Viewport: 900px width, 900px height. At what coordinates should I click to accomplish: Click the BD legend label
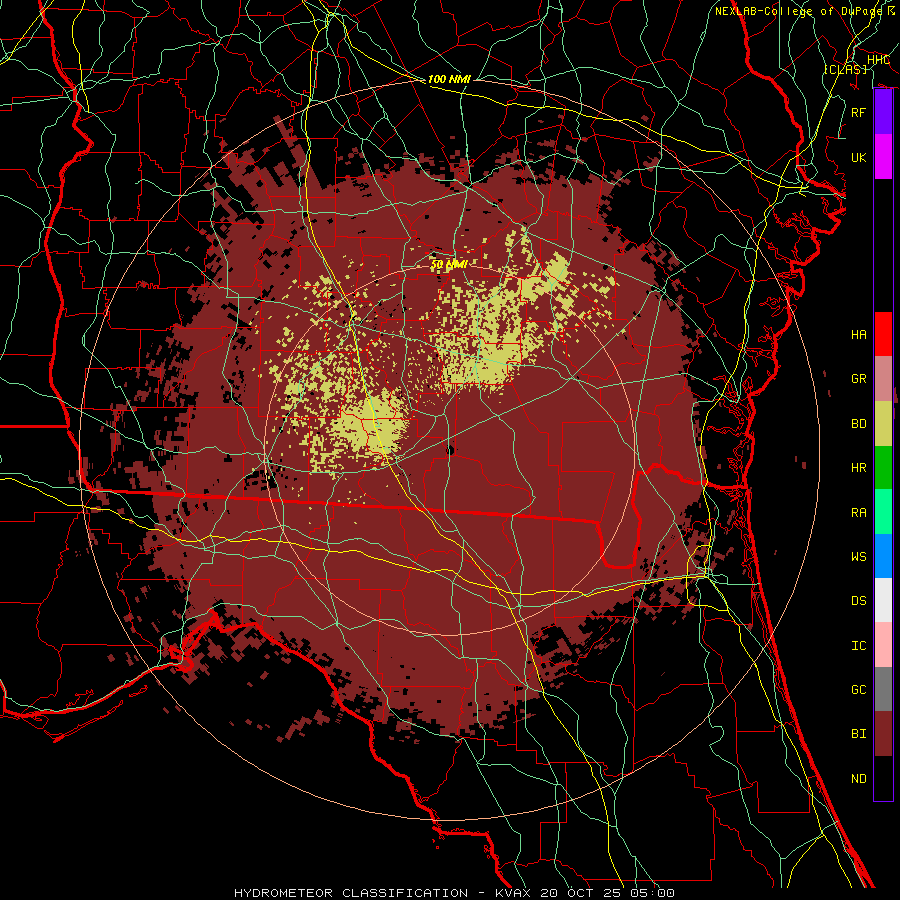[x=858, y=424]
